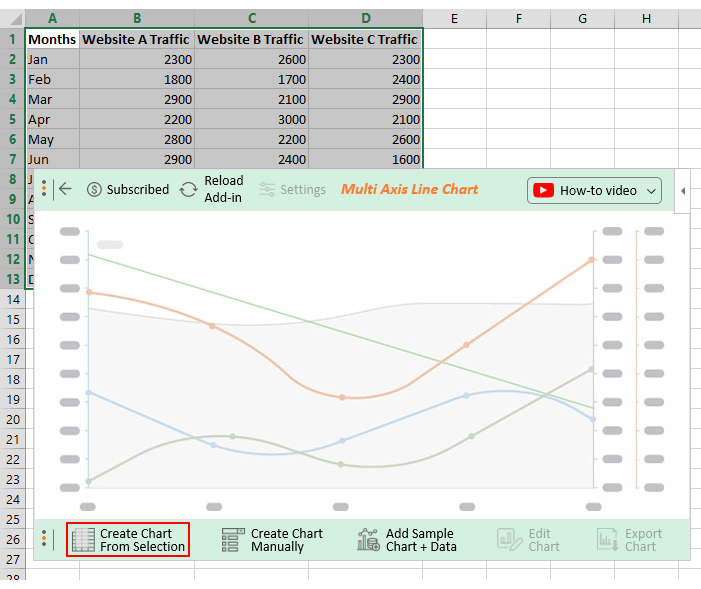Viewport: 701px width, 589px height.
Task: Click the Feb cell
Action: (52, 79)
